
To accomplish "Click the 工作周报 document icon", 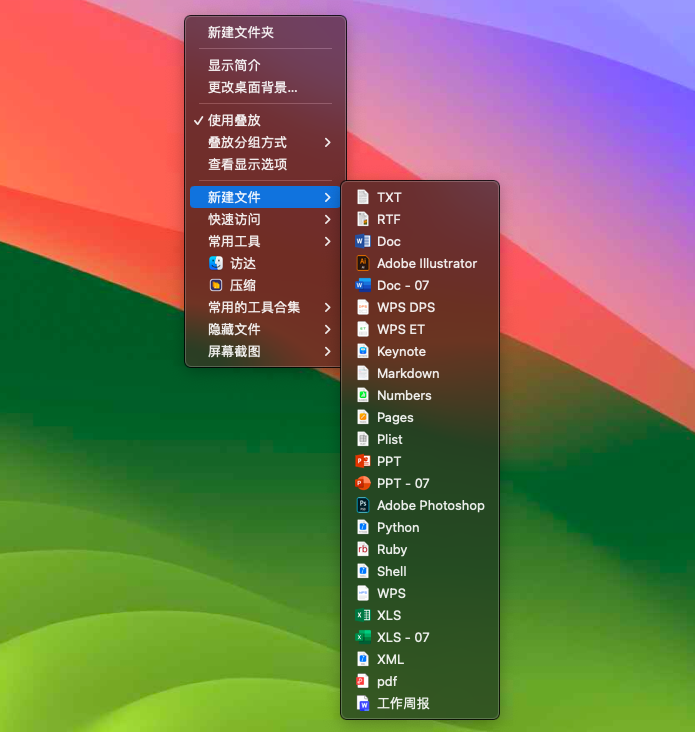I will click(363, 703).
